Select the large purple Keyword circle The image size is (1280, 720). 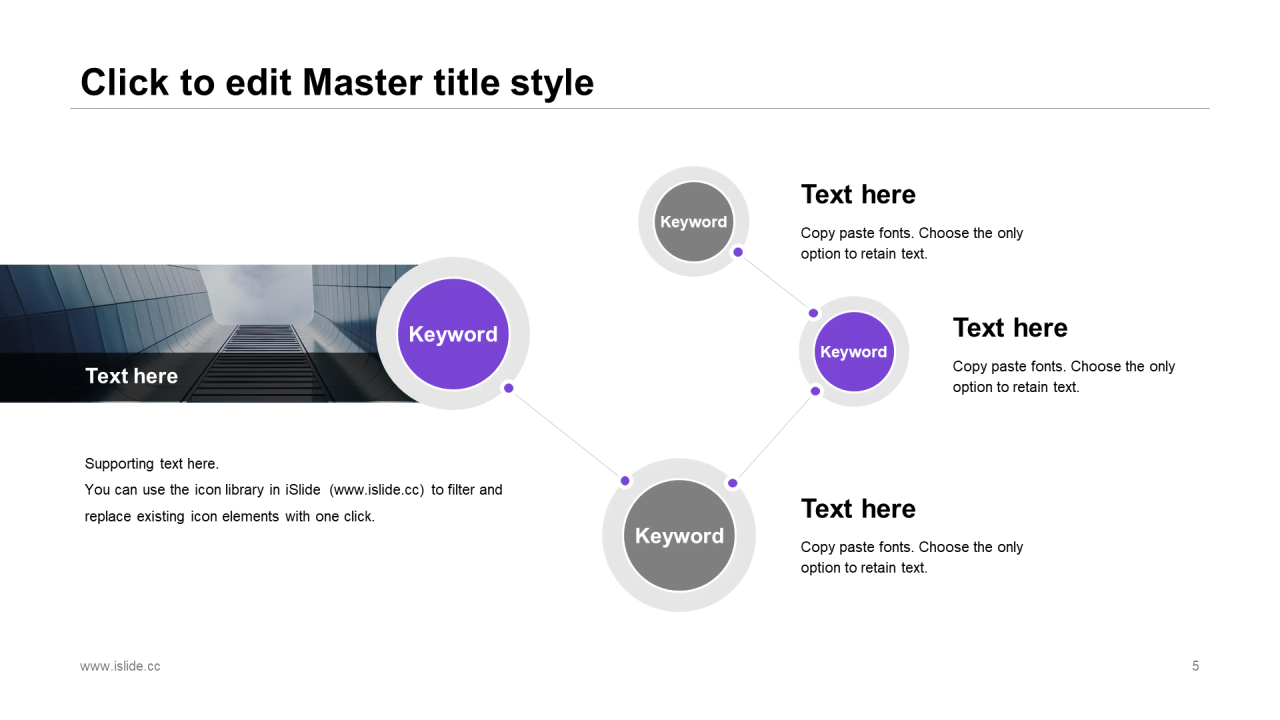pos(453,334)
